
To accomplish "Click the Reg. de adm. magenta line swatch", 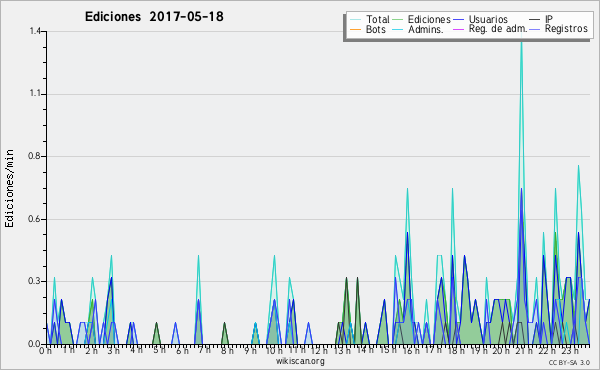I will [x=458, y=29].
